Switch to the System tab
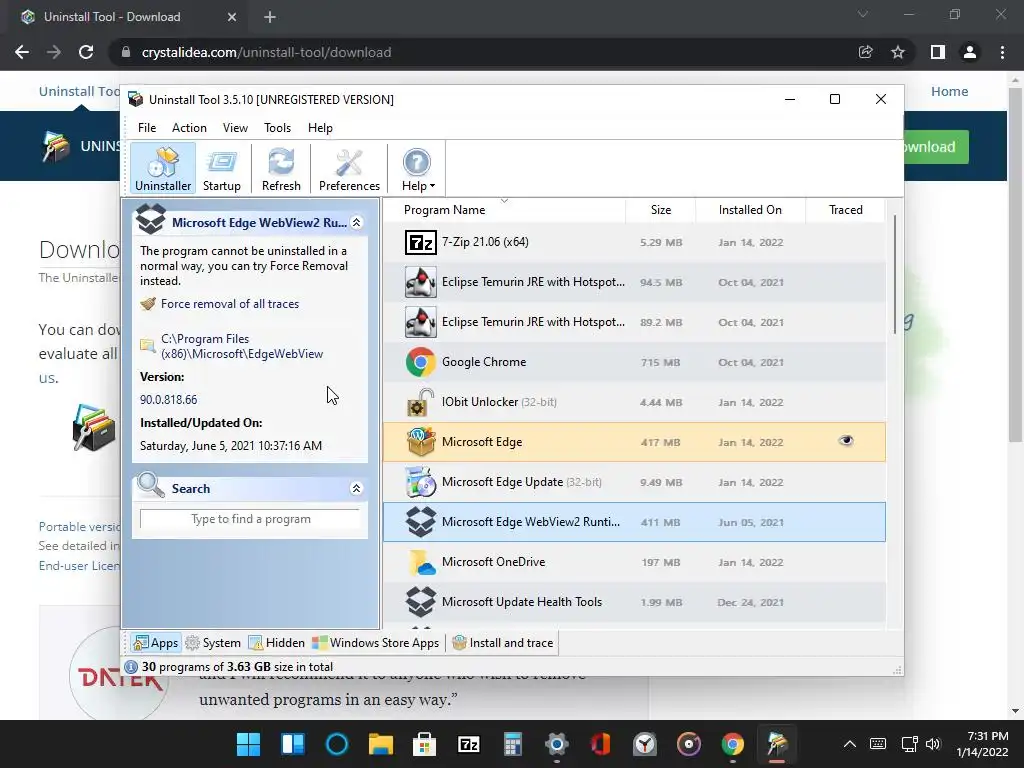Screen dimensions: 1024x768 pyautogui.click(x=213, y=643)
